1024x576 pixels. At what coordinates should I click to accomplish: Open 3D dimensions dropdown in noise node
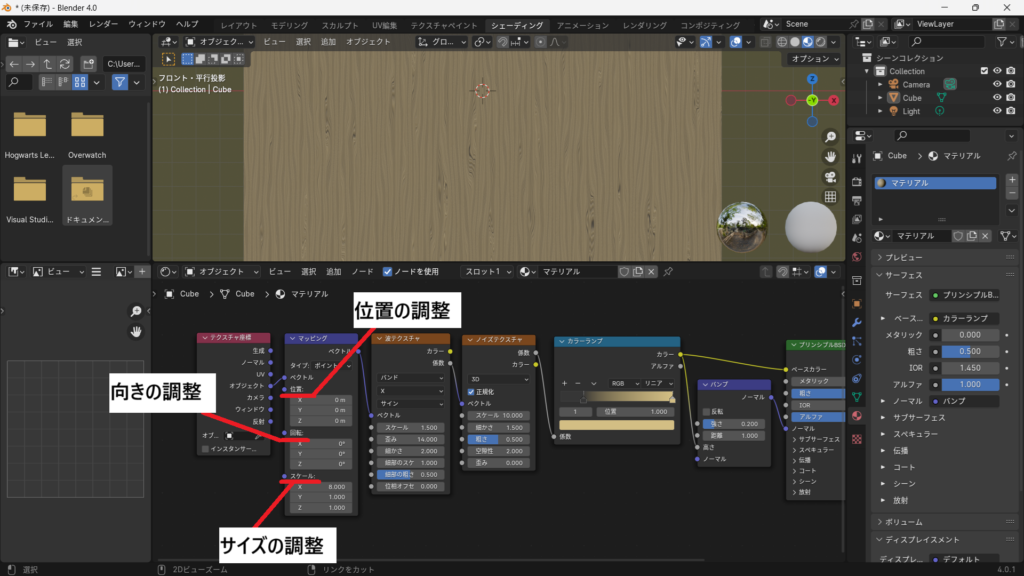pos(499,379)
